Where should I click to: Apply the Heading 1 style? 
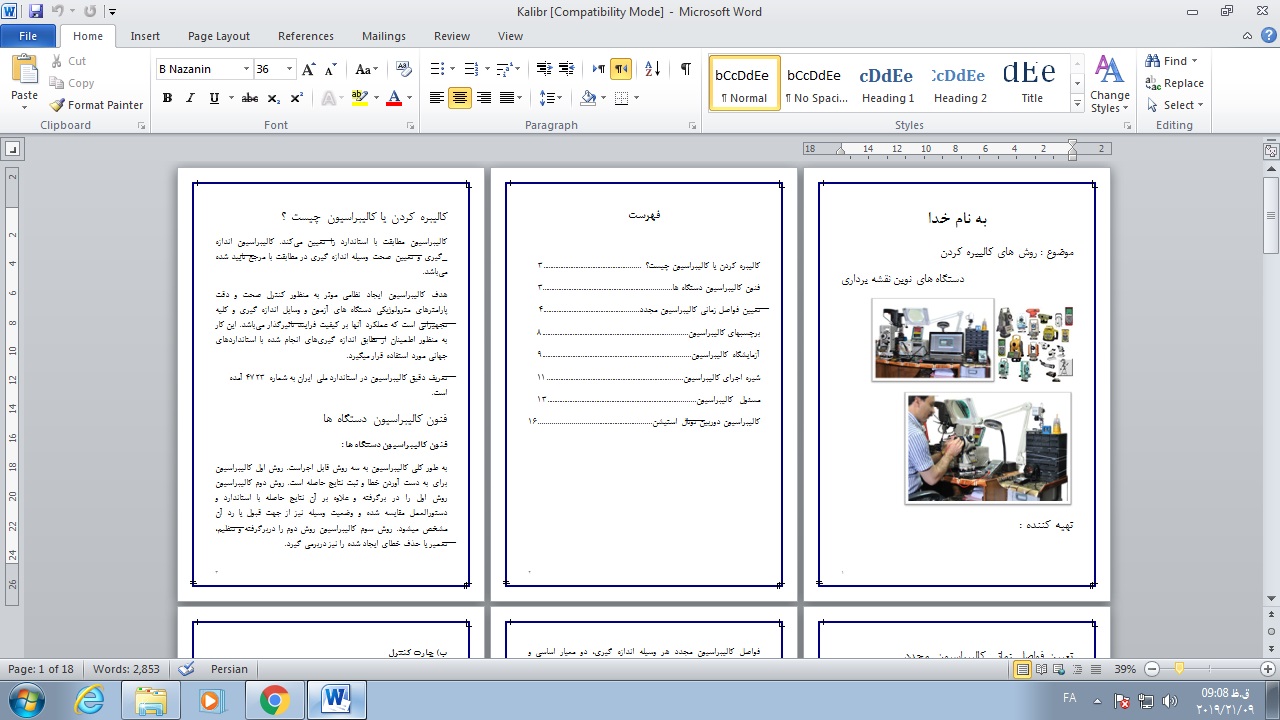pos(888,83)
